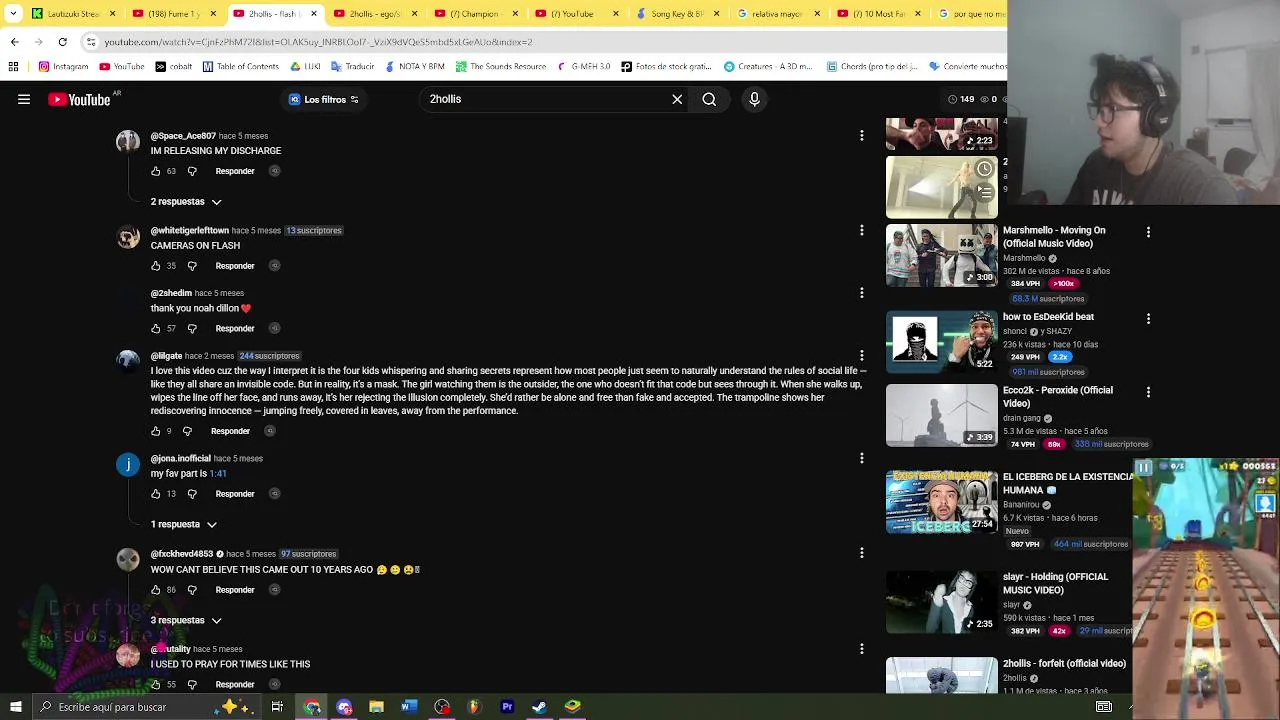
Task: Clear the 2hollis search text
Action: [677, 99]
